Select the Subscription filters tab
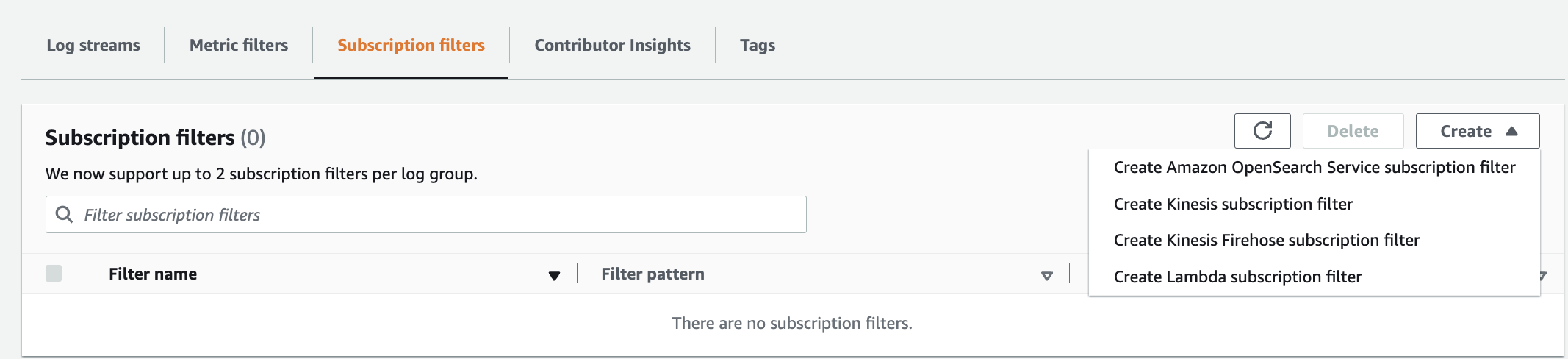1568x359 pixels. 411,45
